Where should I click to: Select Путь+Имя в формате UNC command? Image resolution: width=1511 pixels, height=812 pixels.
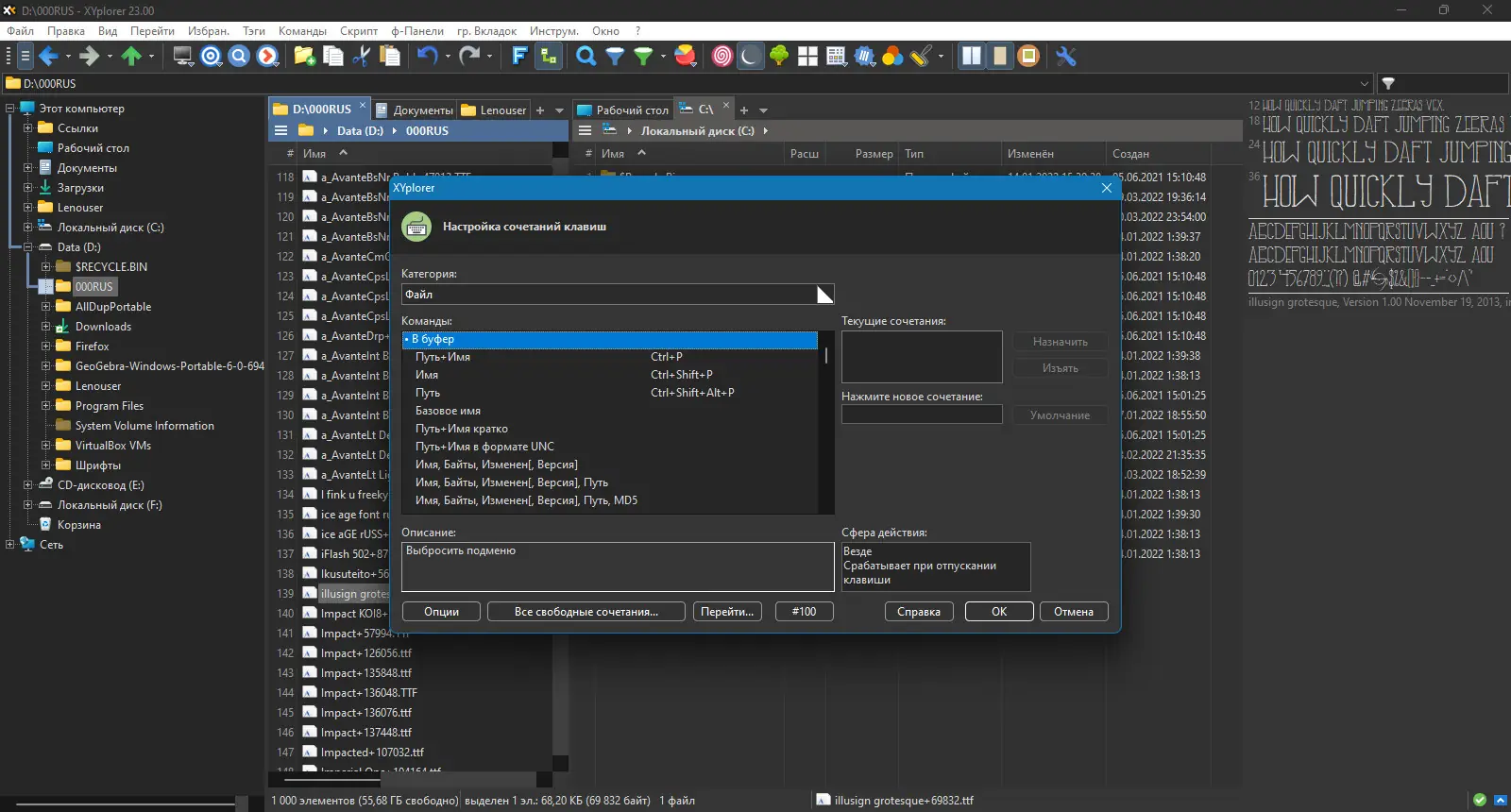point(610,447)
